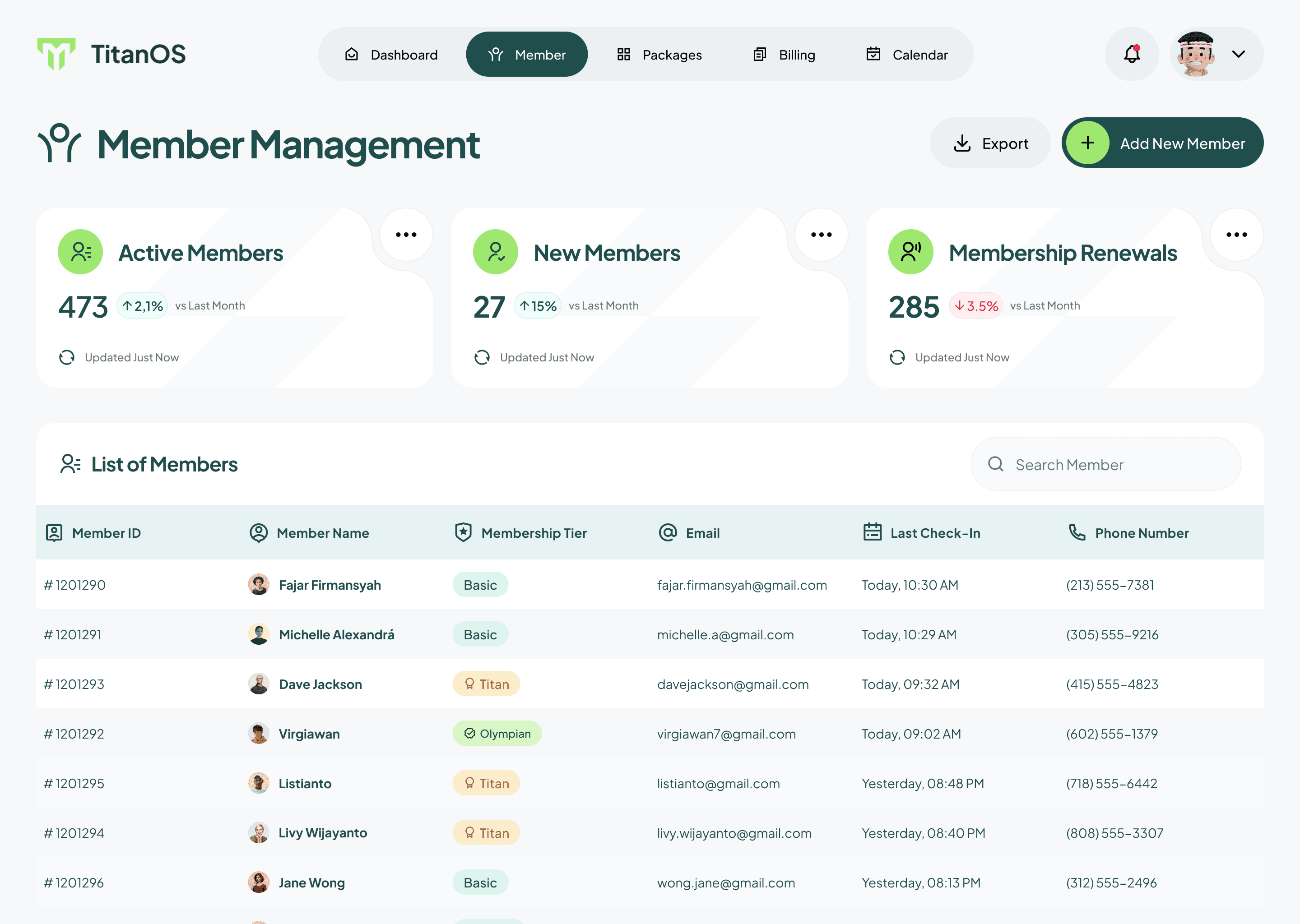Click the List of Members icon
This screenshot has height=924, width=1300.
[x=70, y=464]
